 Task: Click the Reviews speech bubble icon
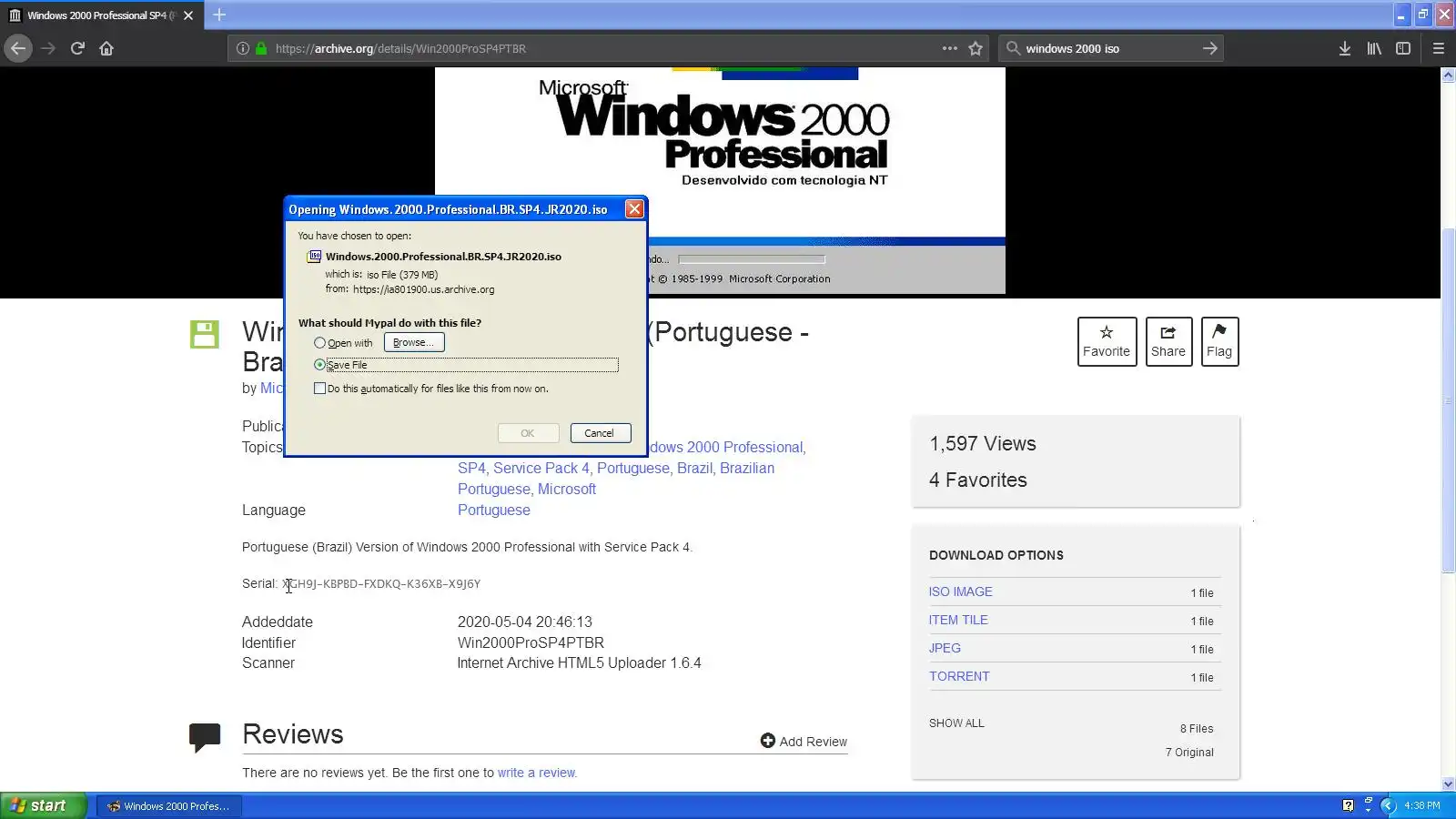coord(205,737)
